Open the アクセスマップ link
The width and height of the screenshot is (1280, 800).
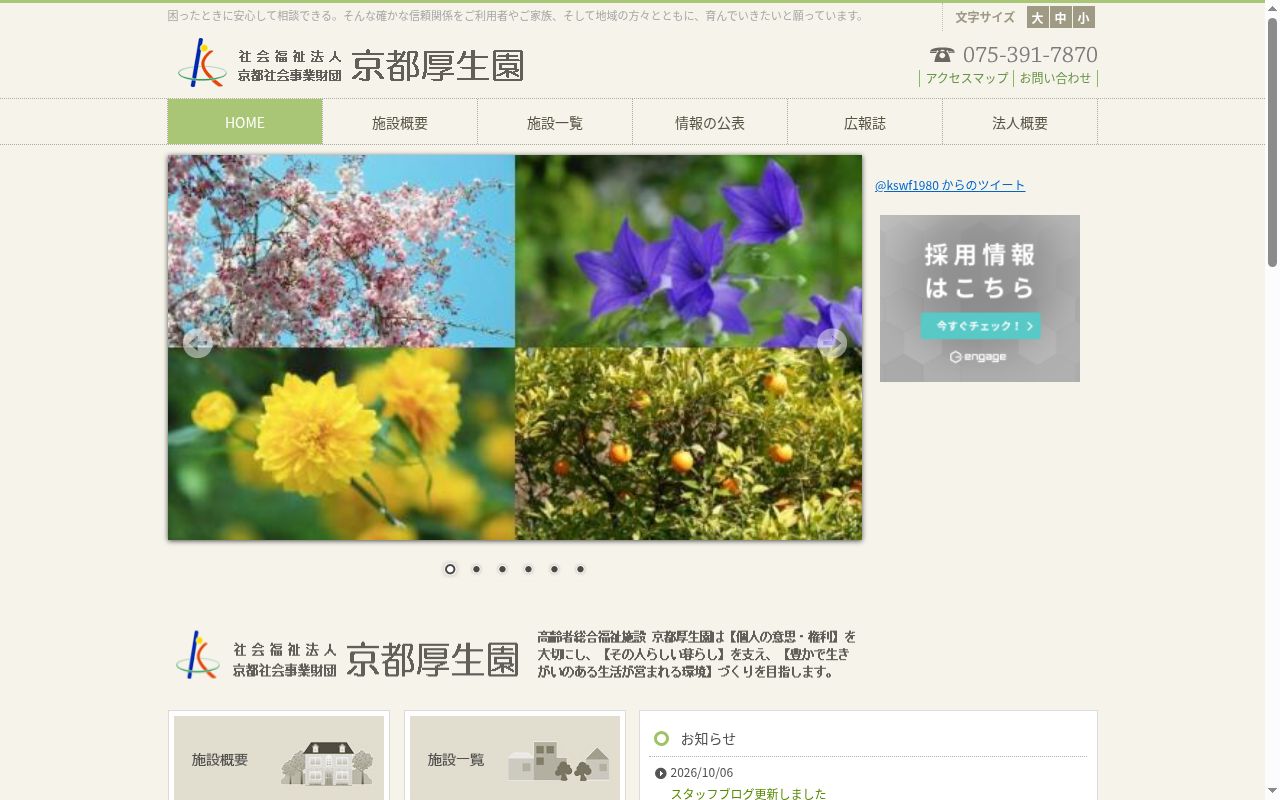[966, 78]
